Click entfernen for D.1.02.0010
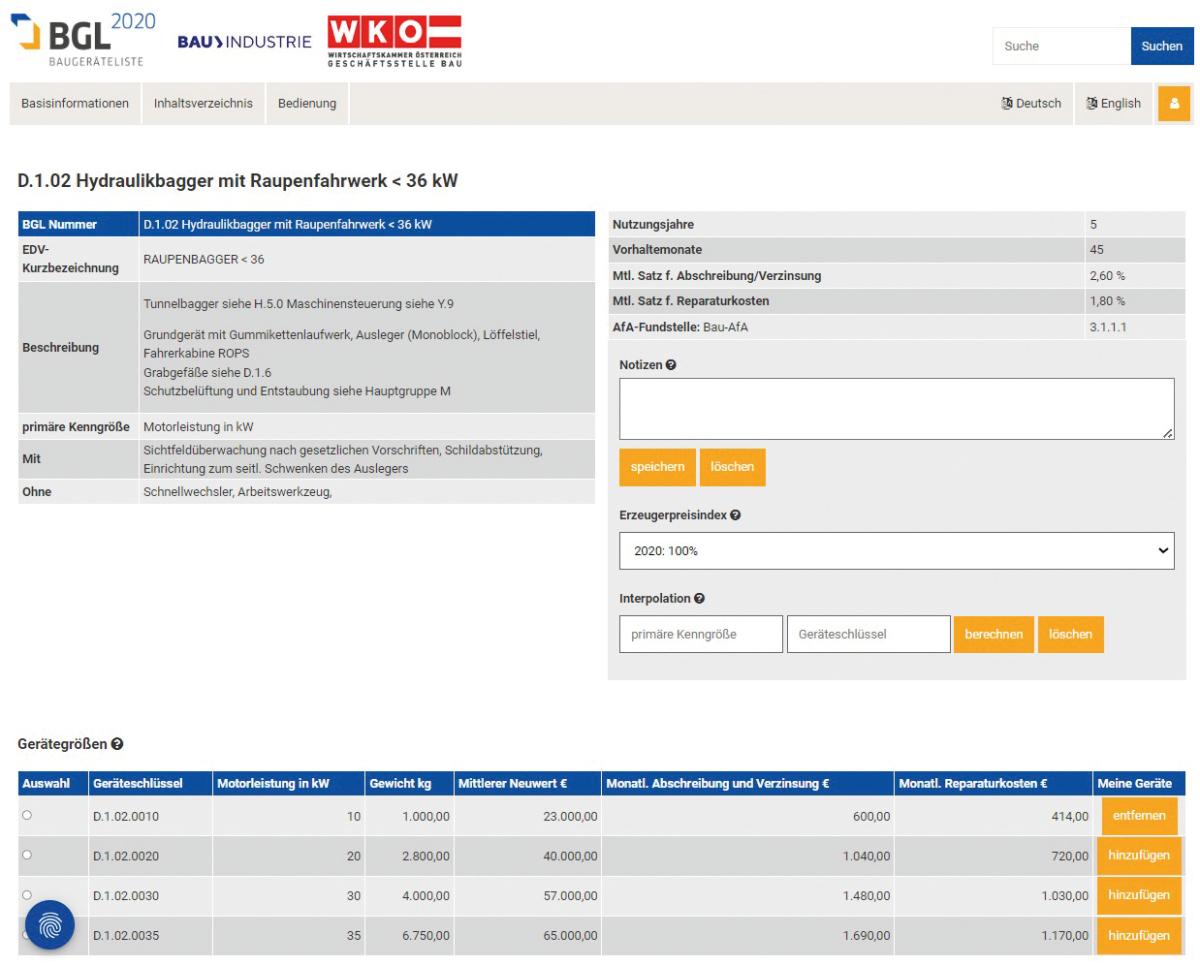The height and width of the screenshot is (966, 1200). (x=1139, y=815)
